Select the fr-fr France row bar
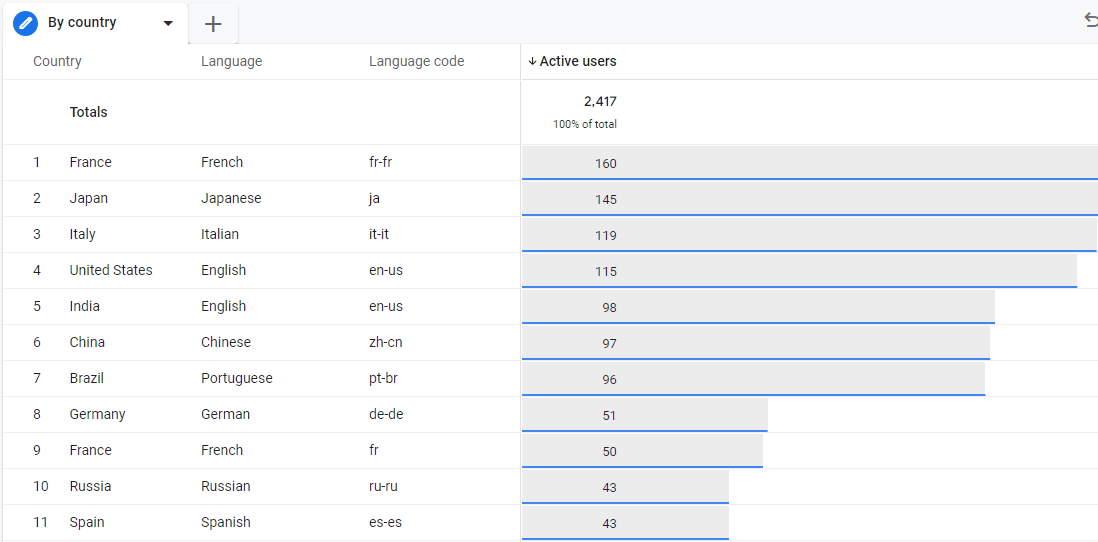The image size is (1098, 542). (809, 163)
